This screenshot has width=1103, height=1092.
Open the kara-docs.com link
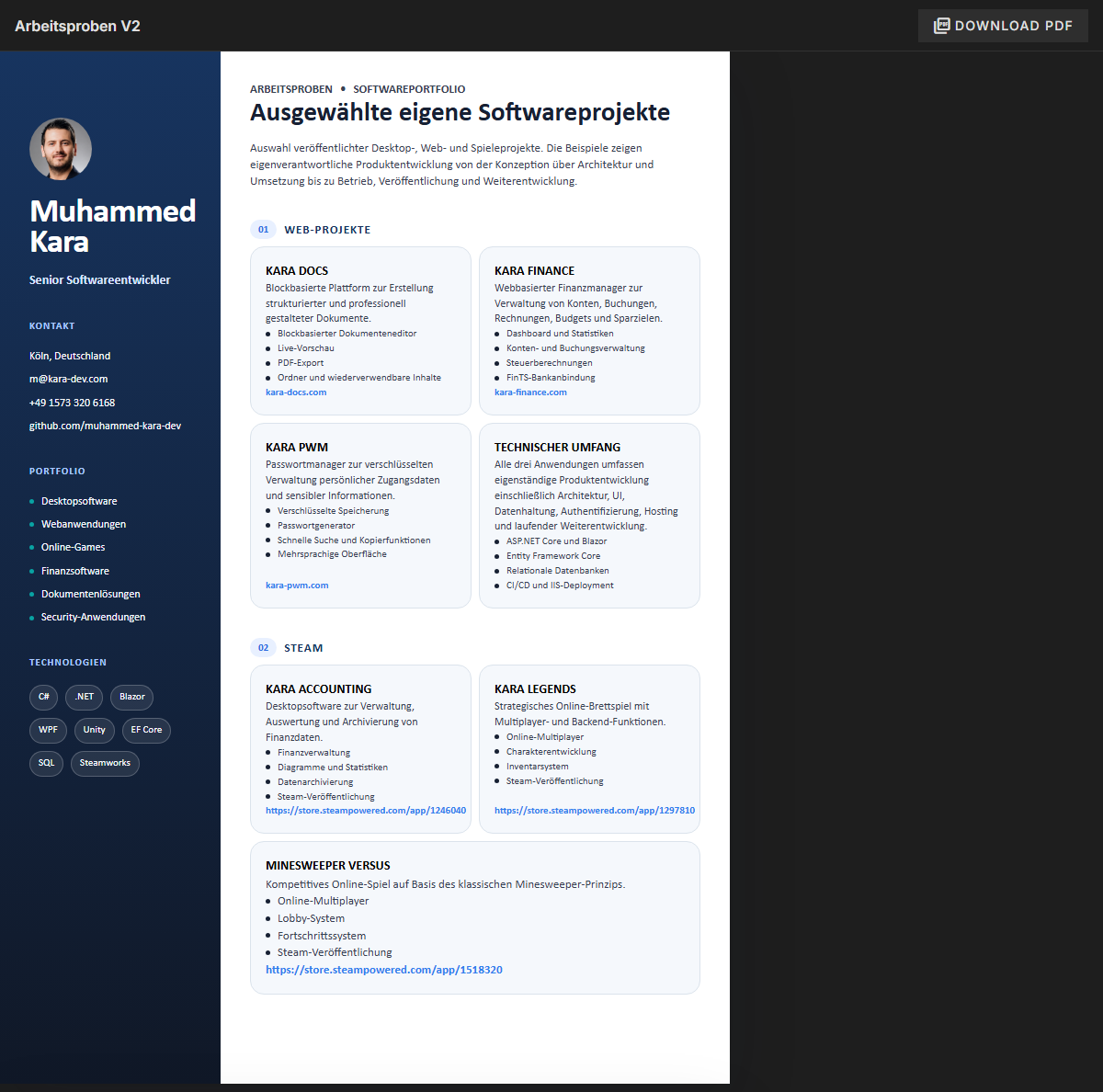pos(296,392)
